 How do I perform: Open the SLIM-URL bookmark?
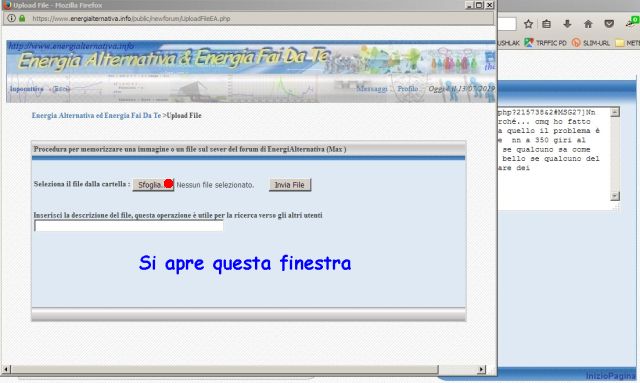pyautogui.click(x=591, y=43)
